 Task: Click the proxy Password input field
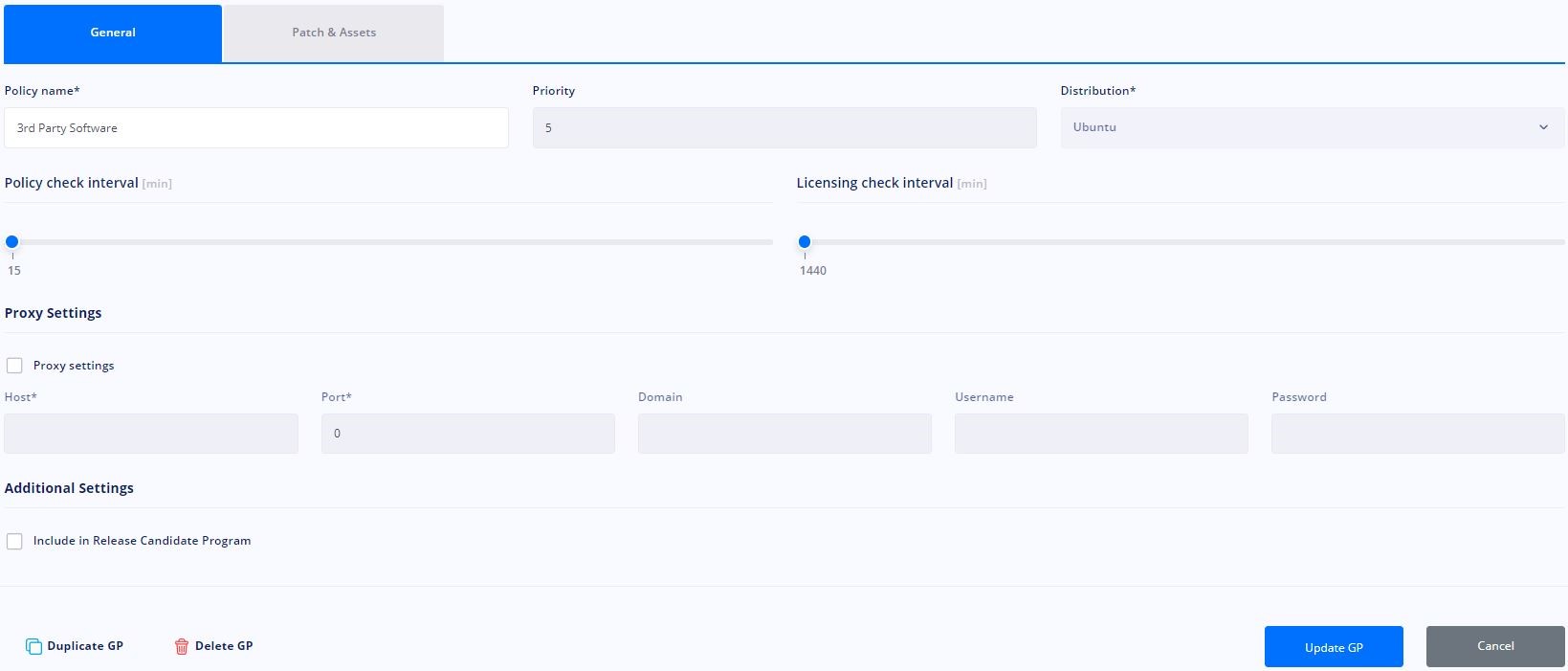coord(1418,434)
